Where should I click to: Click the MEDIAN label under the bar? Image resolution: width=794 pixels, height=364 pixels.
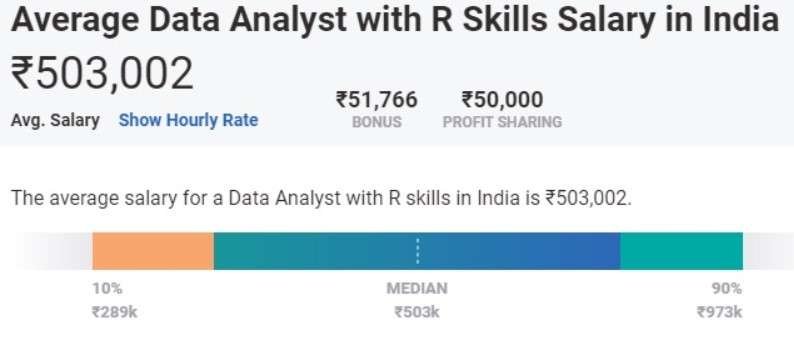417,289
